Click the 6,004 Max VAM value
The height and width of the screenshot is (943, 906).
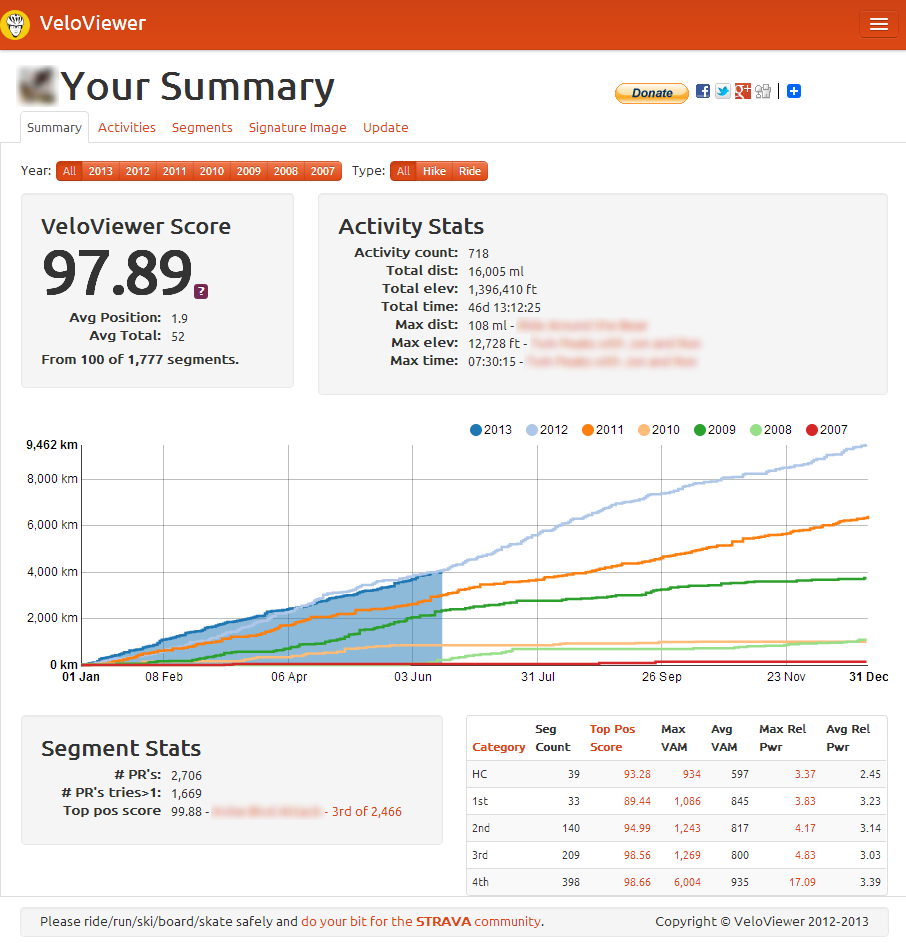tap(687, 882)
